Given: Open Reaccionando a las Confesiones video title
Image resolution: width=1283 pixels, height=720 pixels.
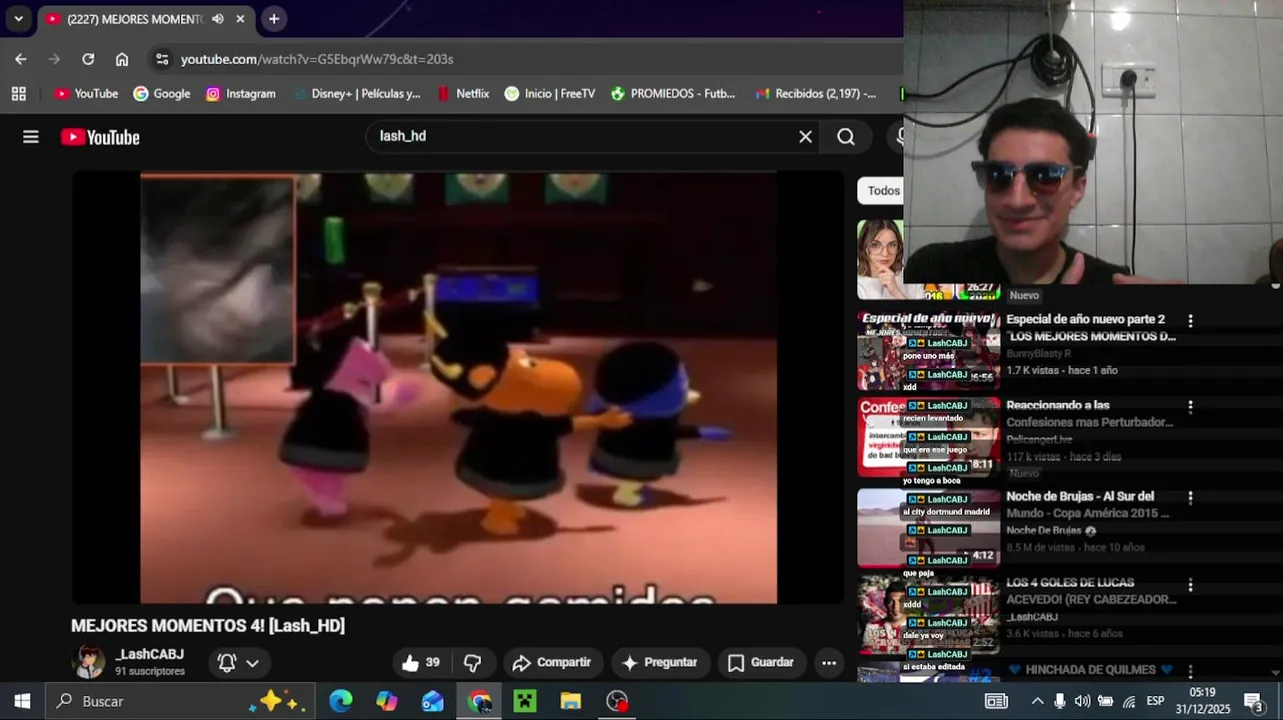Looking at the screenshot, I should tap(1089, 414).
